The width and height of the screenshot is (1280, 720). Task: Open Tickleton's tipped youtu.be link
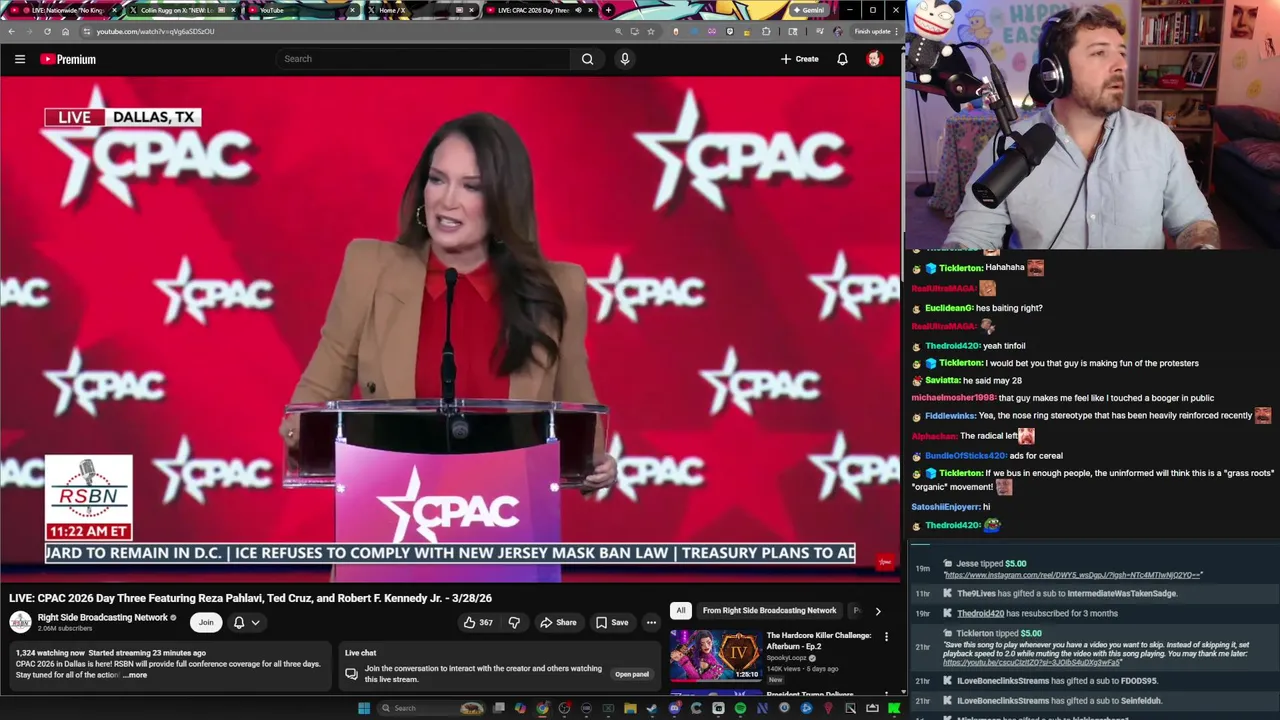pos(1032,662)
